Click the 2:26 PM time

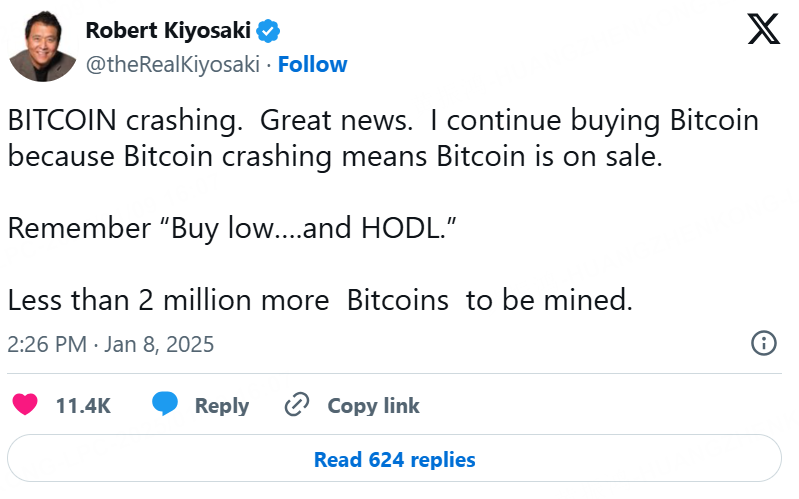[45, 345]
